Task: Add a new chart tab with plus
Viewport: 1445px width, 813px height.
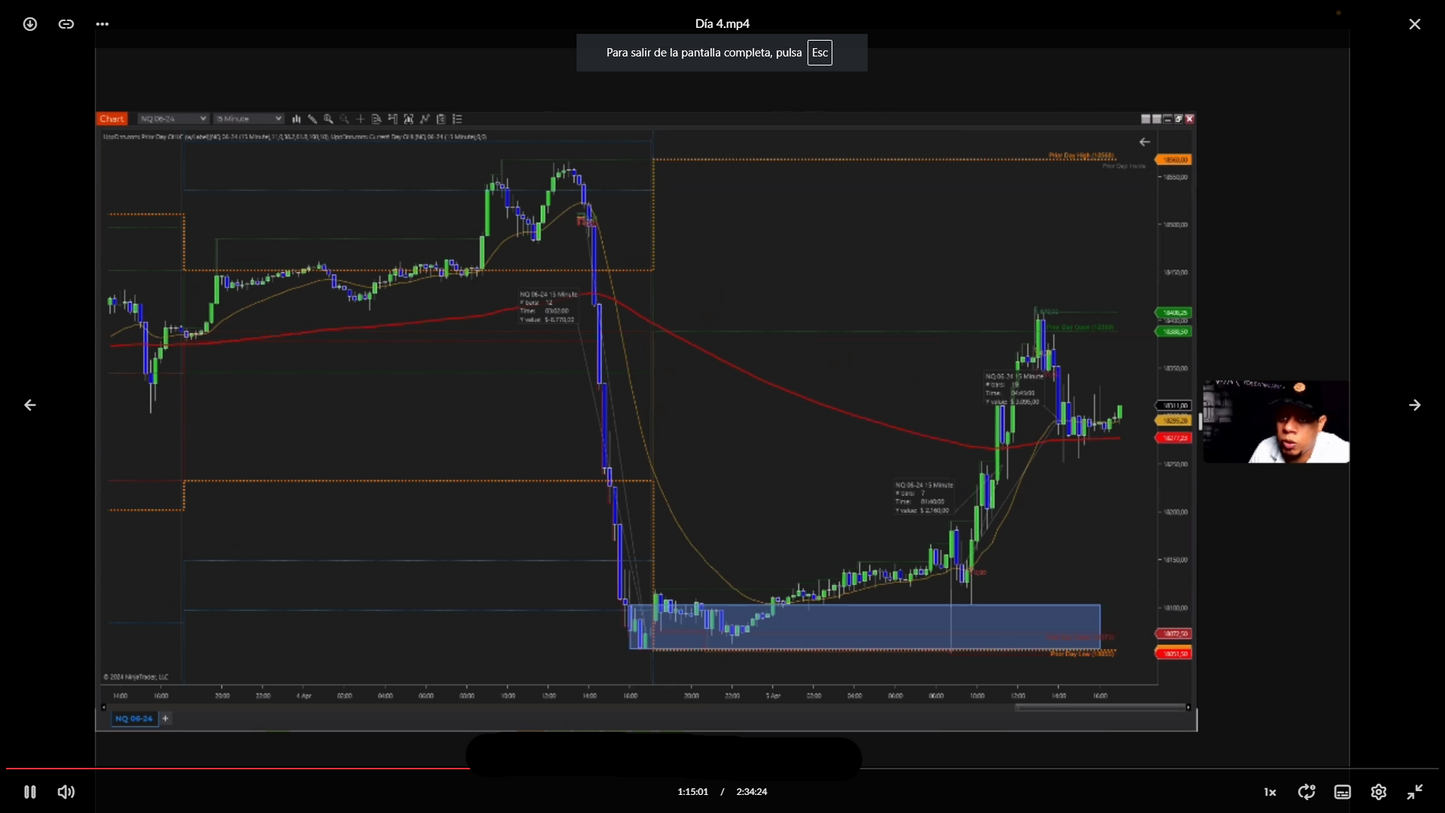Action: click(166, 718)
